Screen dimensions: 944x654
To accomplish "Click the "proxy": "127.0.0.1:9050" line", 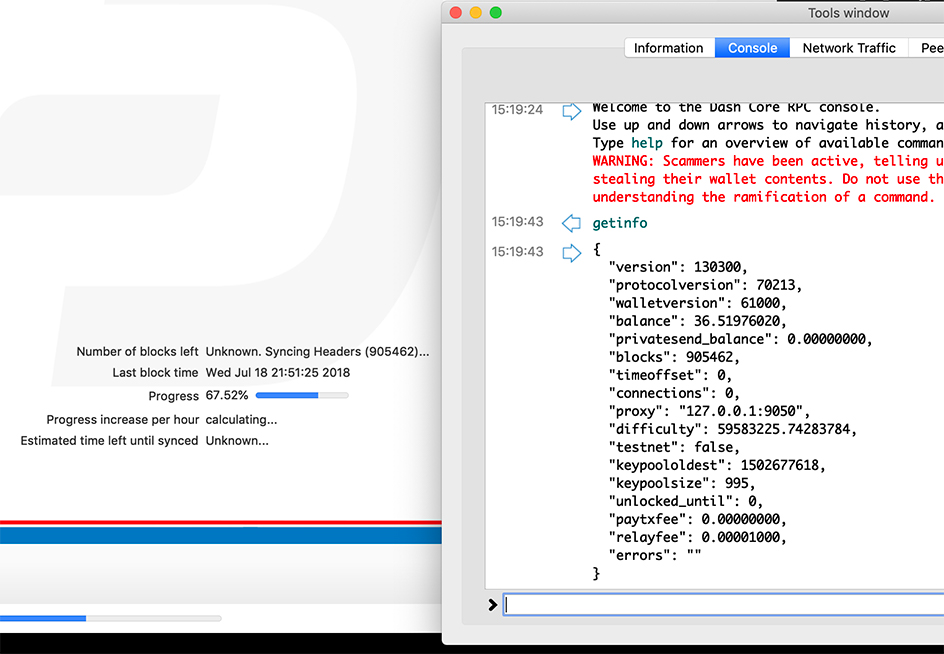I will coord(709,411).
